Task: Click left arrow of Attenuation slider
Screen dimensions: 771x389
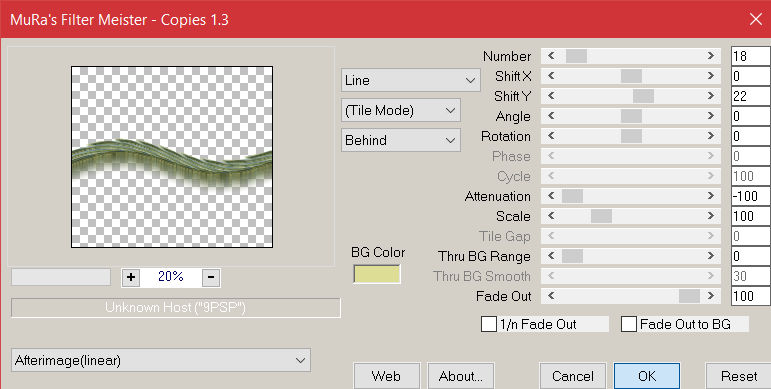Action: point(551,196)
